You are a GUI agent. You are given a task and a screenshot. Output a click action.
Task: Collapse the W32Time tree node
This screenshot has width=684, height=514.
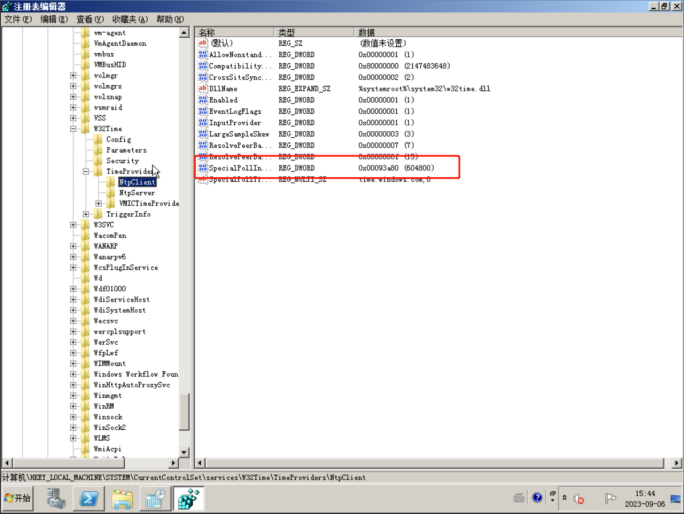pos(73,129)
